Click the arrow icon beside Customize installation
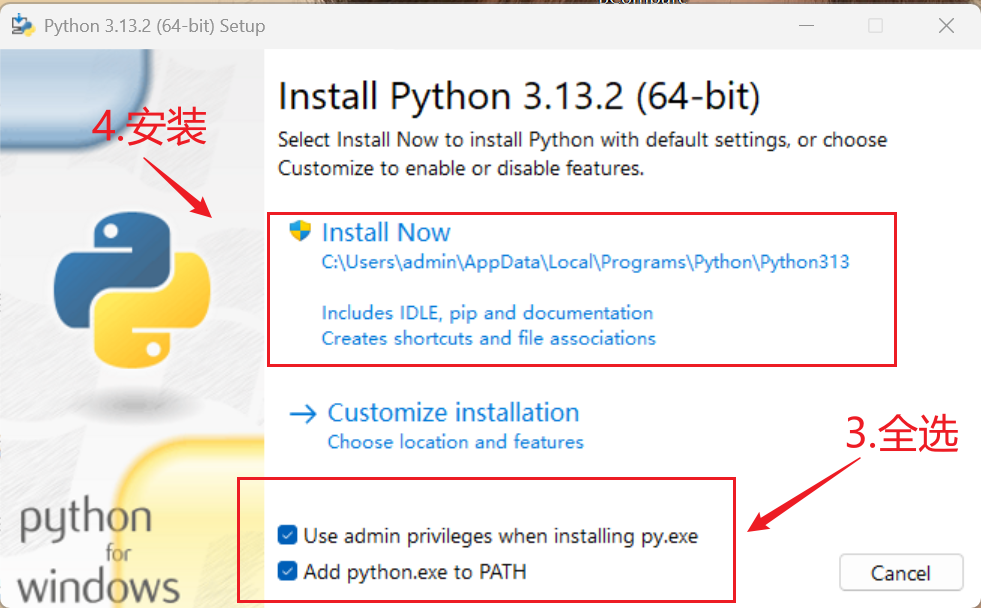Image resolution: width=981 pixels, height=608 pixels. pos(303,413)
